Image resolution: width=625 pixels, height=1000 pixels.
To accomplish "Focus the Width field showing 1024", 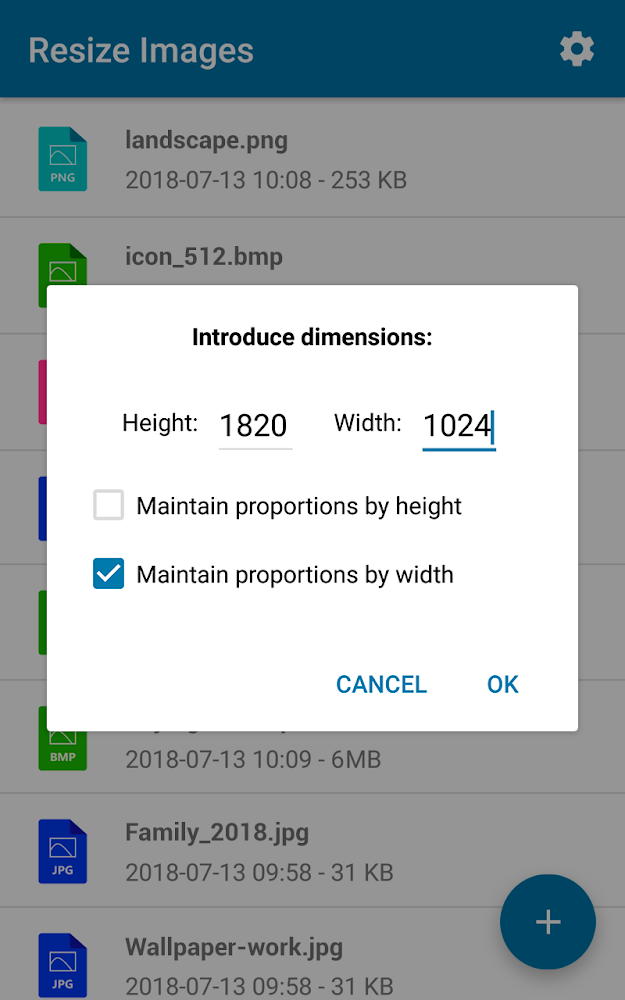I will tap(458, 424).
